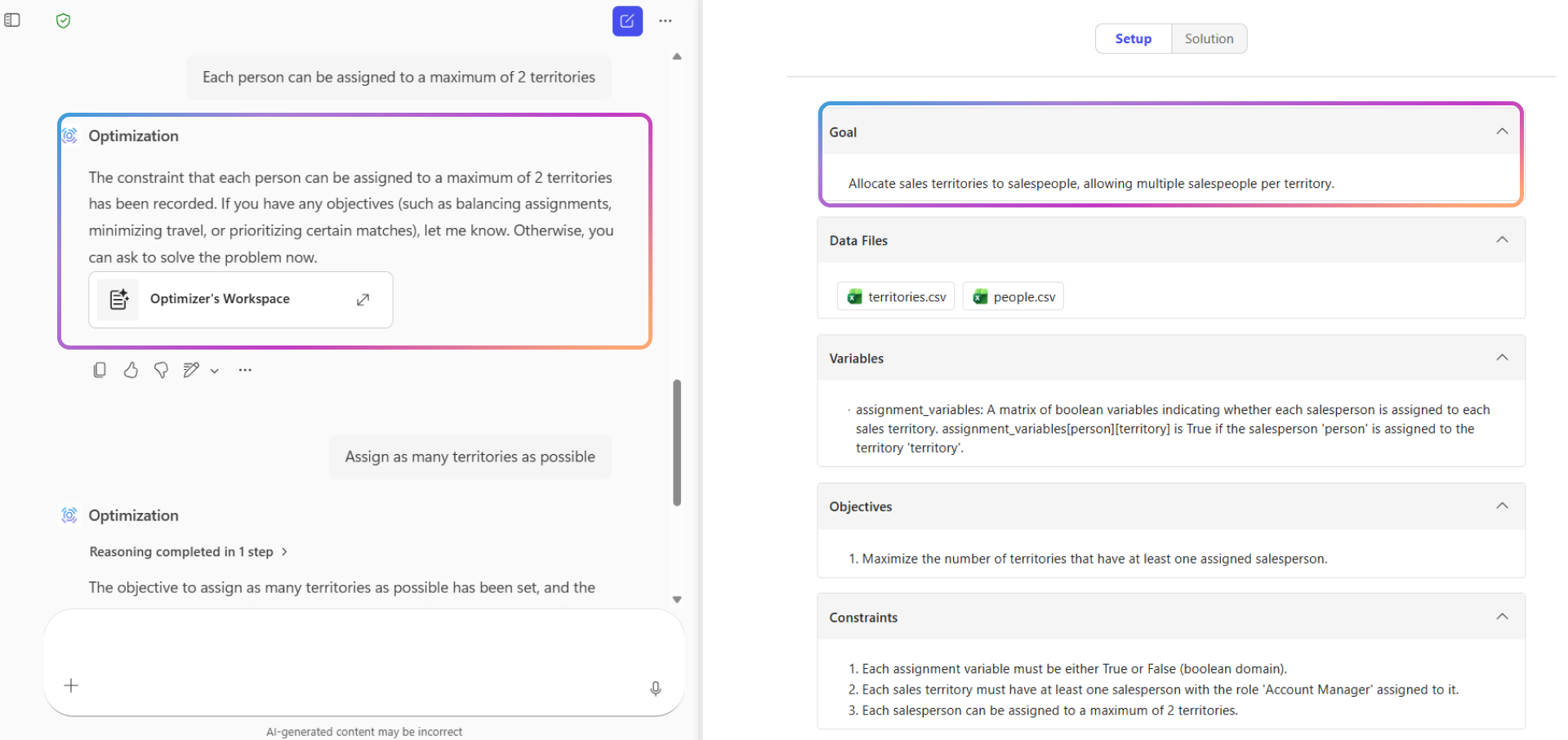Collapse the Objectives section

1501,506
